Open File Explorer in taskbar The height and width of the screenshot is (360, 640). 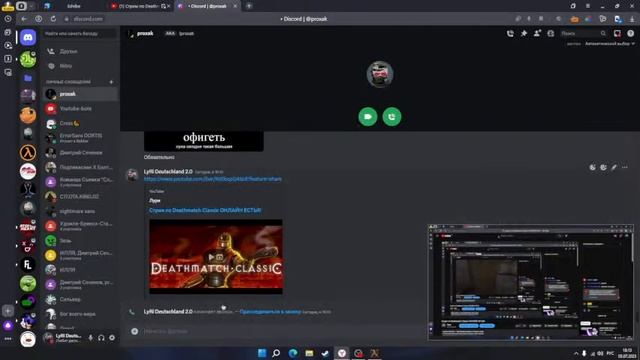[x=309, y=353]
